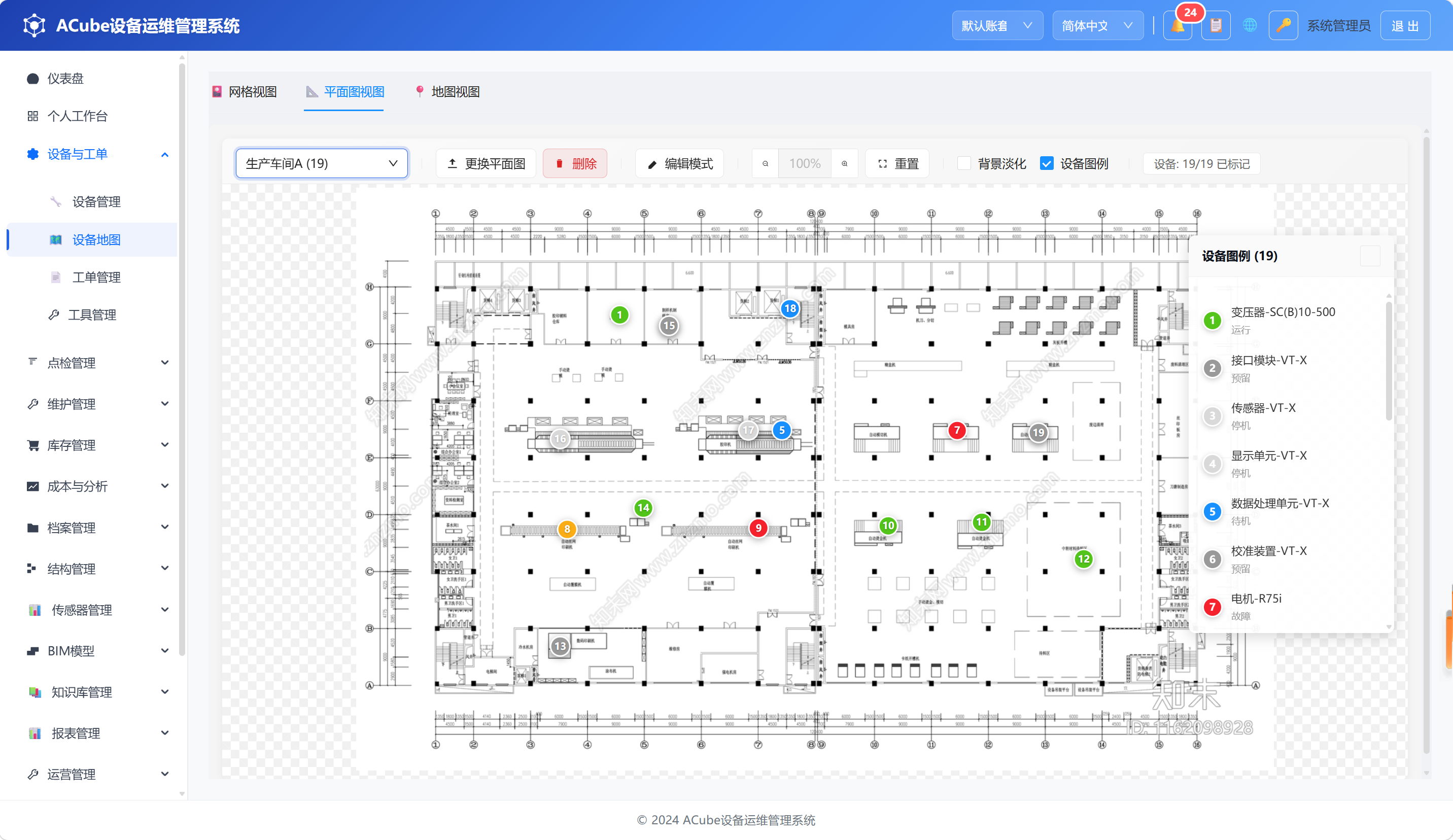
Task: Select green device marker 1 on floor plan
Action: (619, 315)
